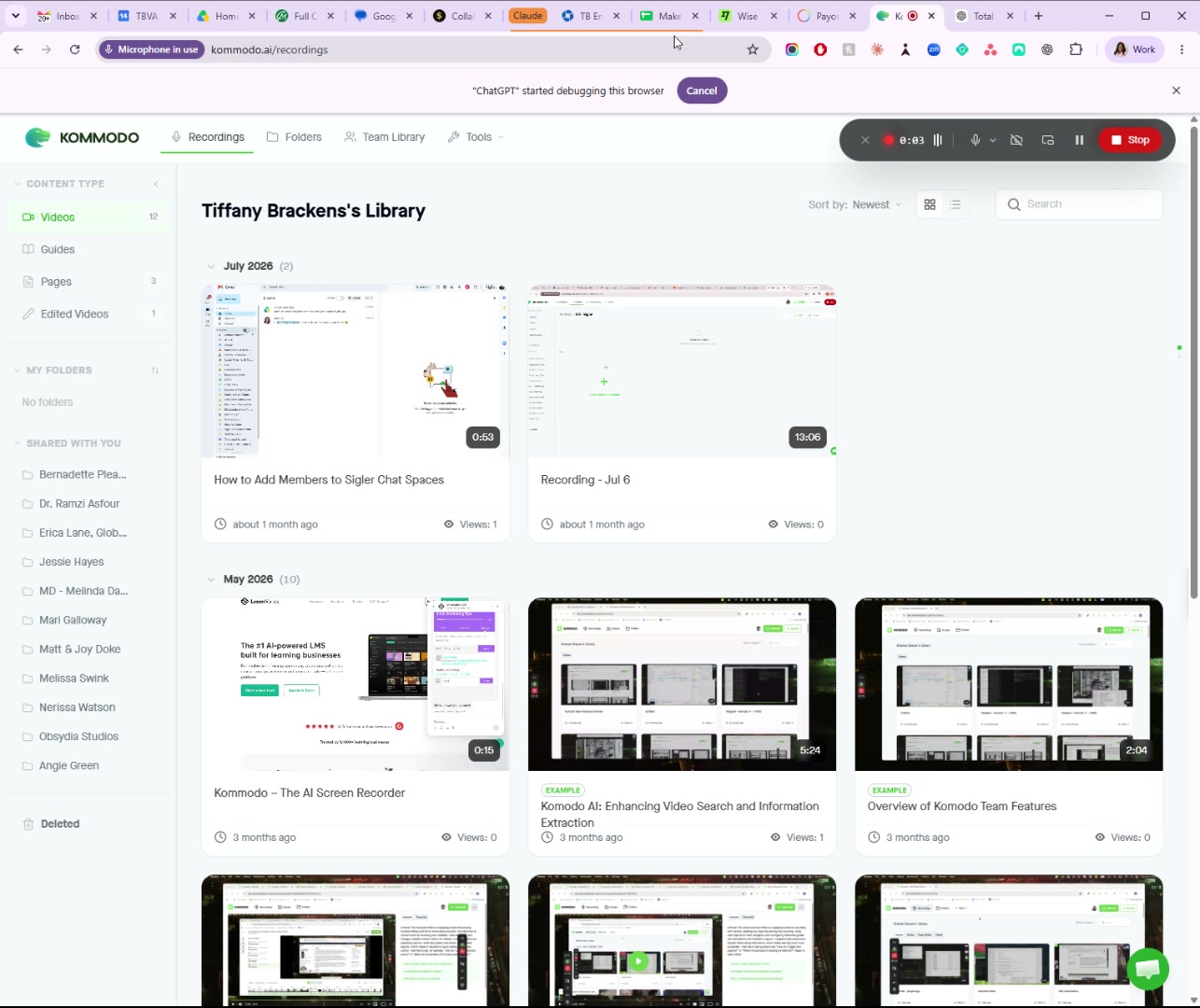1200x1008 pixels.
Task: Click the sort icon beside My Folders
Action: point(155,371)
